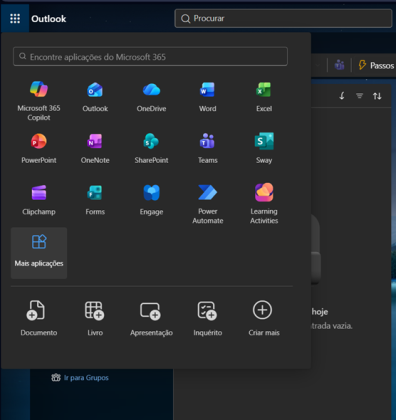Create a new Livro workbook
Image resolution: width=396 pixels, height=420 pixels.
(95, 318)
